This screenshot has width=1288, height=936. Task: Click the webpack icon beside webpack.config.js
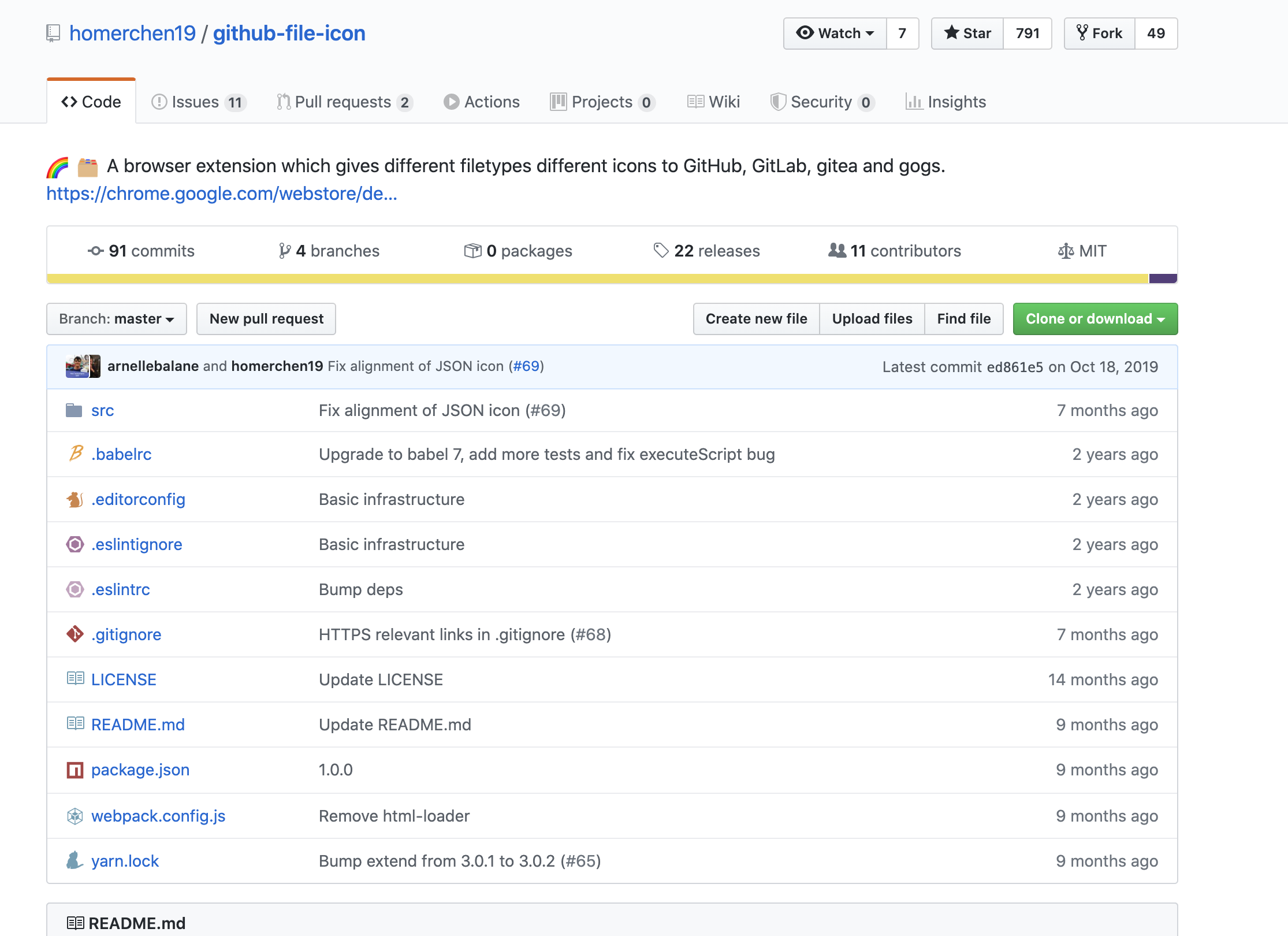point(75,816)
